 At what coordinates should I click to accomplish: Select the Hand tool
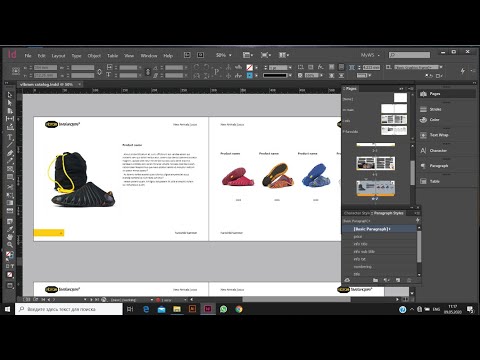coord(10,237)
